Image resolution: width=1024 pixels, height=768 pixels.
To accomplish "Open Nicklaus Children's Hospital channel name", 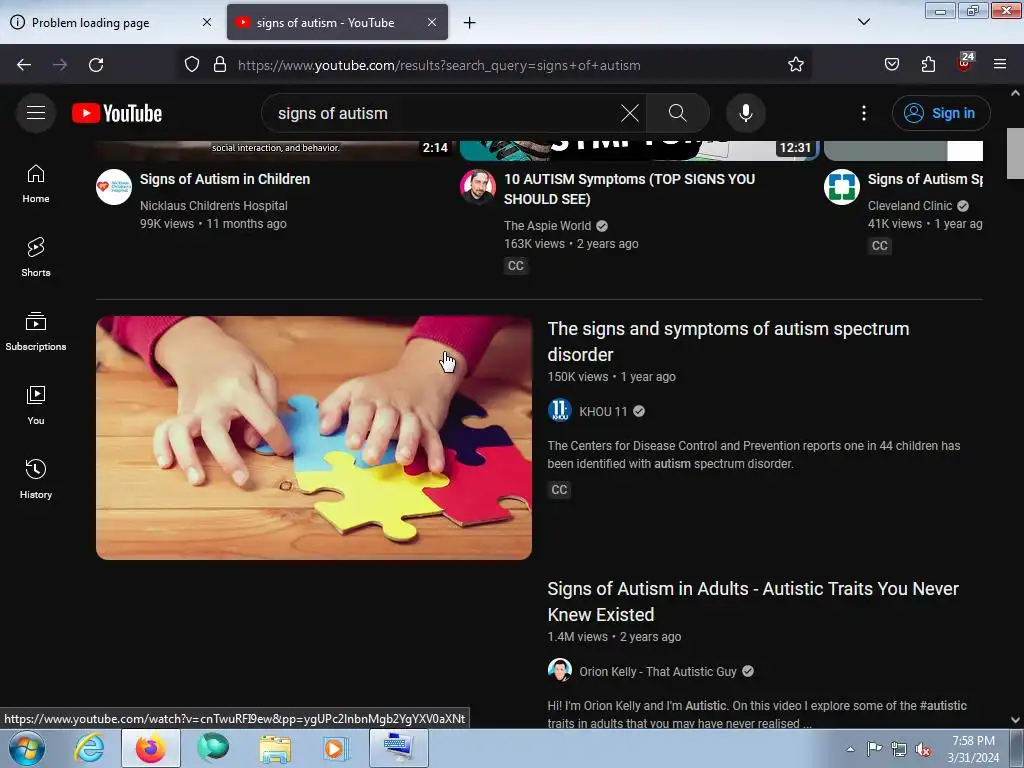I will [x=214, y=206].
